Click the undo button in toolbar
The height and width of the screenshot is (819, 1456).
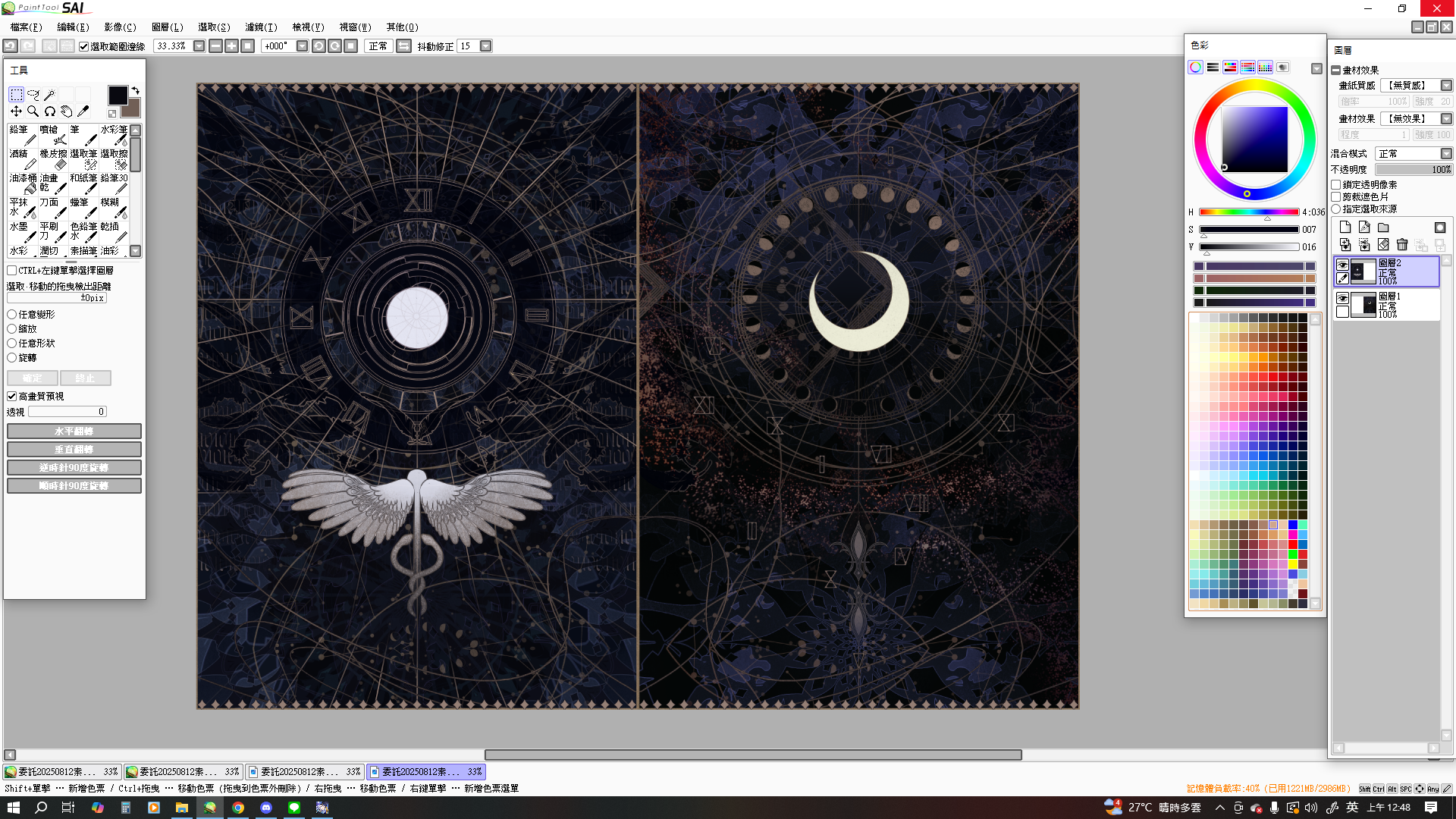pos(11,46)
